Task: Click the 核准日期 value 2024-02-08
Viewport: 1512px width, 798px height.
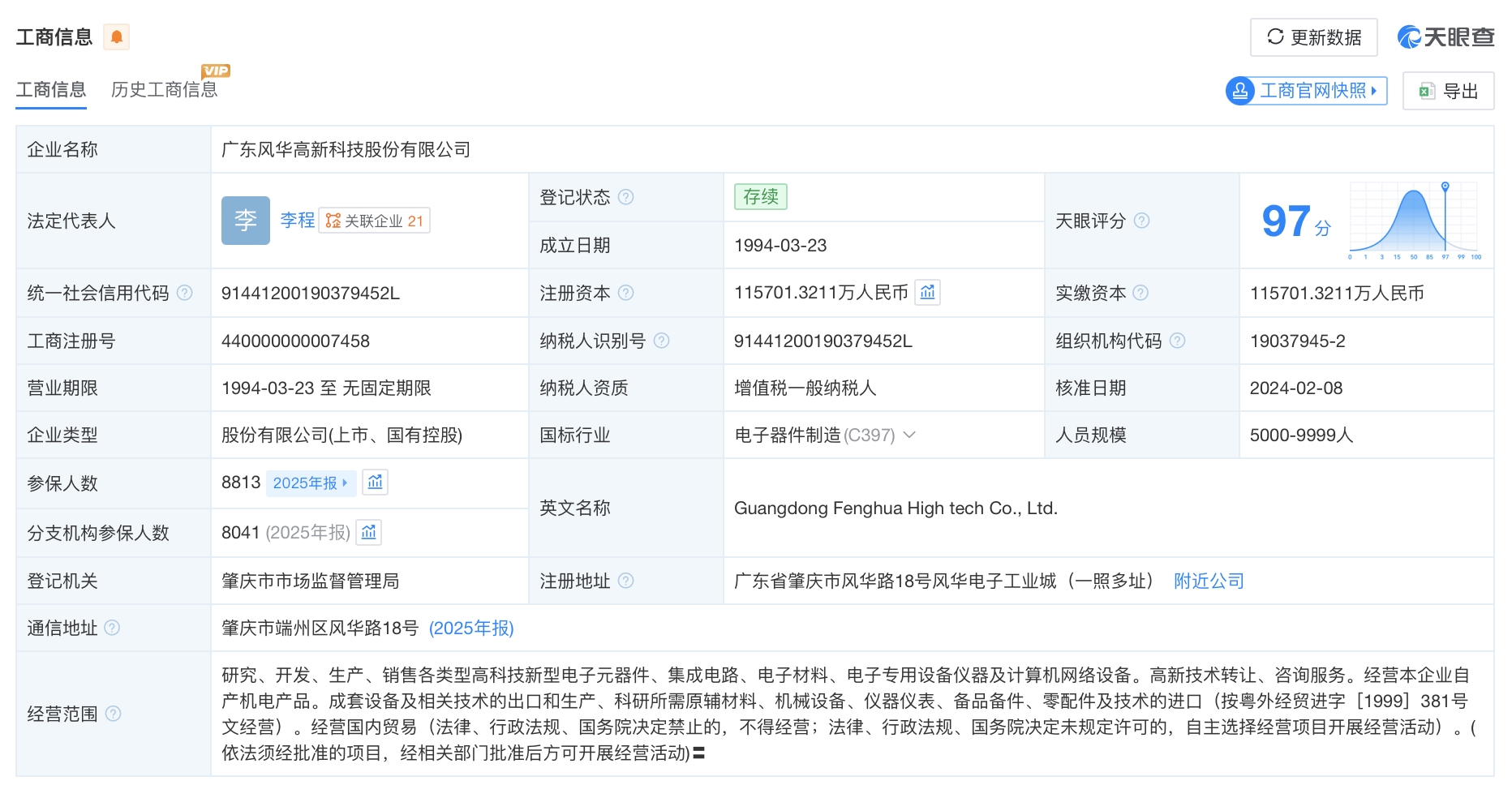Action: [x=1296, y=388]
